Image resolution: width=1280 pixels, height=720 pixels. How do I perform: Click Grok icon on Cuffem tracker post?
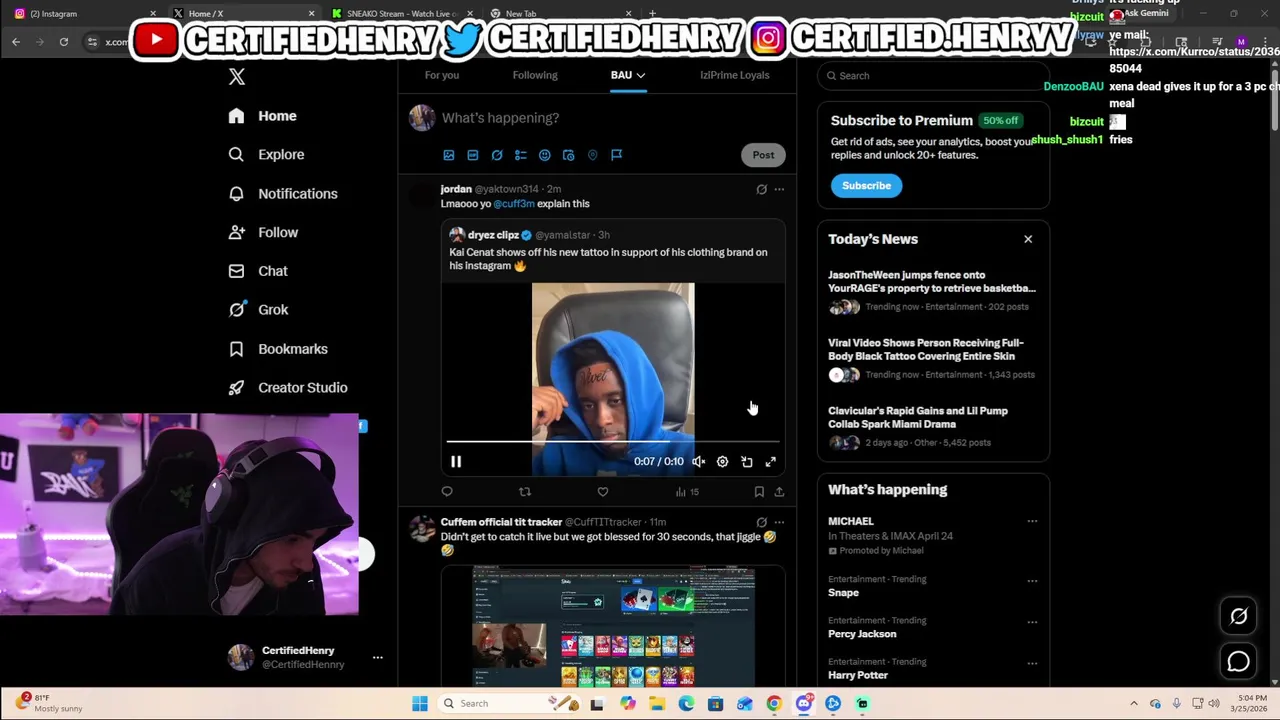click(x=761, y=522)
